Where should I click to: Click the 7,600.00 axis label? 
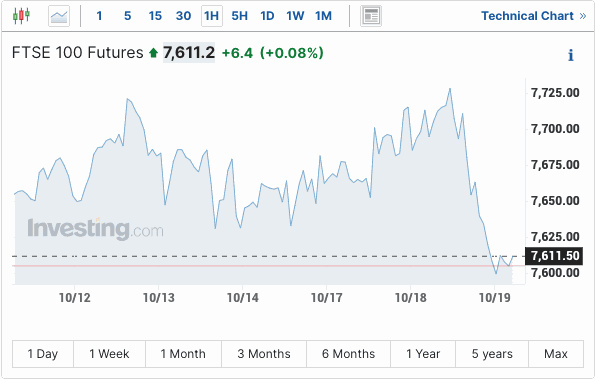(555, 273)
